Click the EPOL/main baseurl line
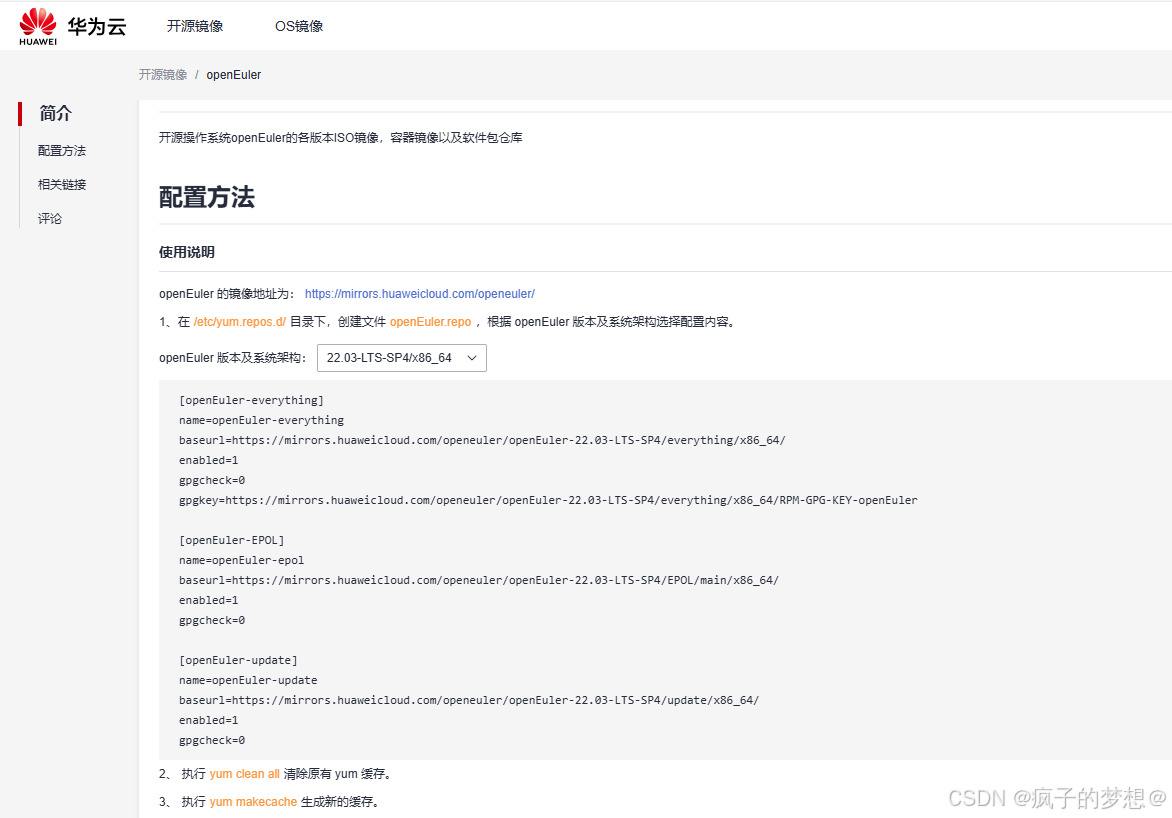 tap(479, 580)
